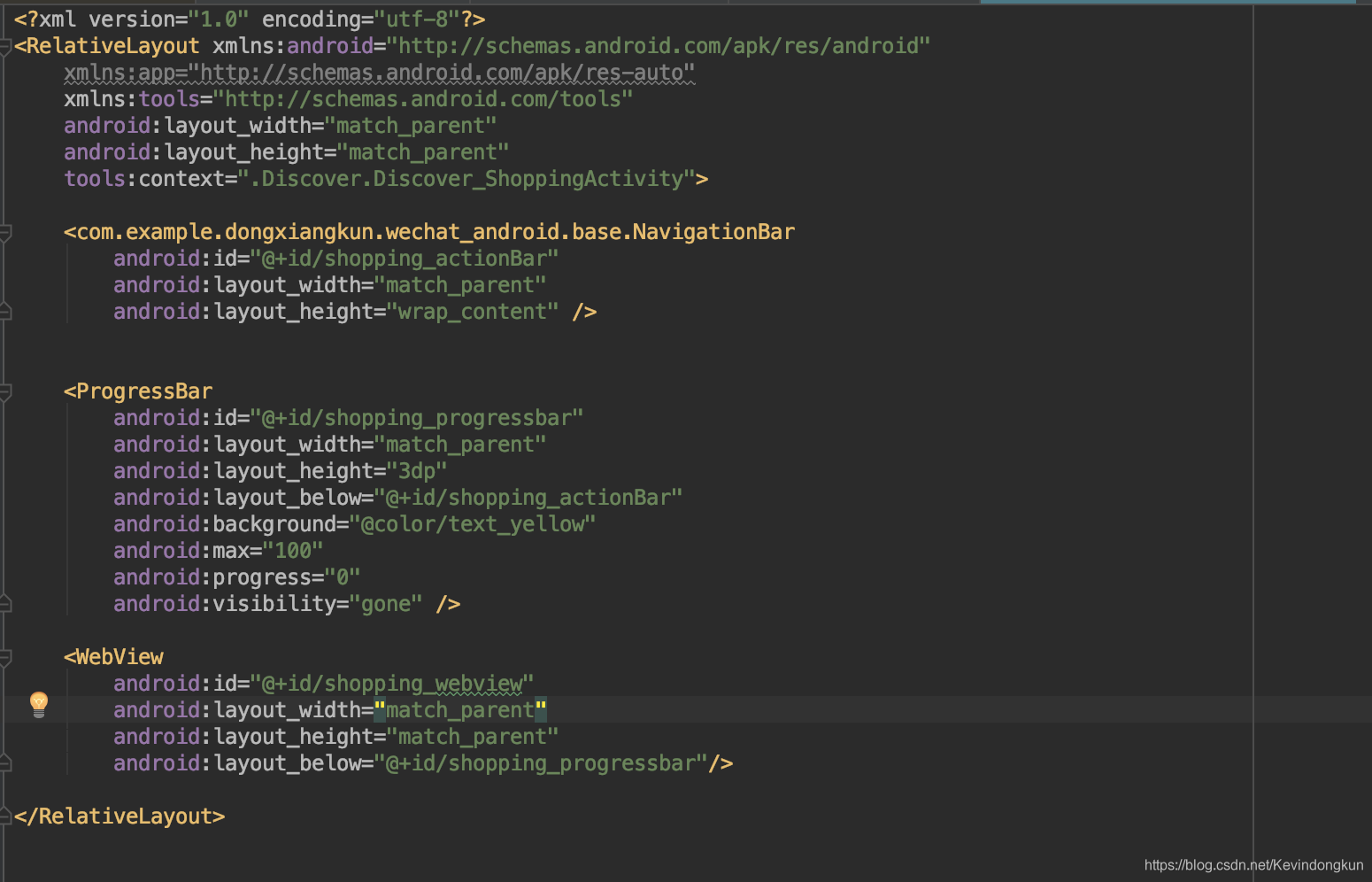Click the <RelativeLayout opening tag name
Screen dimensions: 1372x882
(107, 46)
